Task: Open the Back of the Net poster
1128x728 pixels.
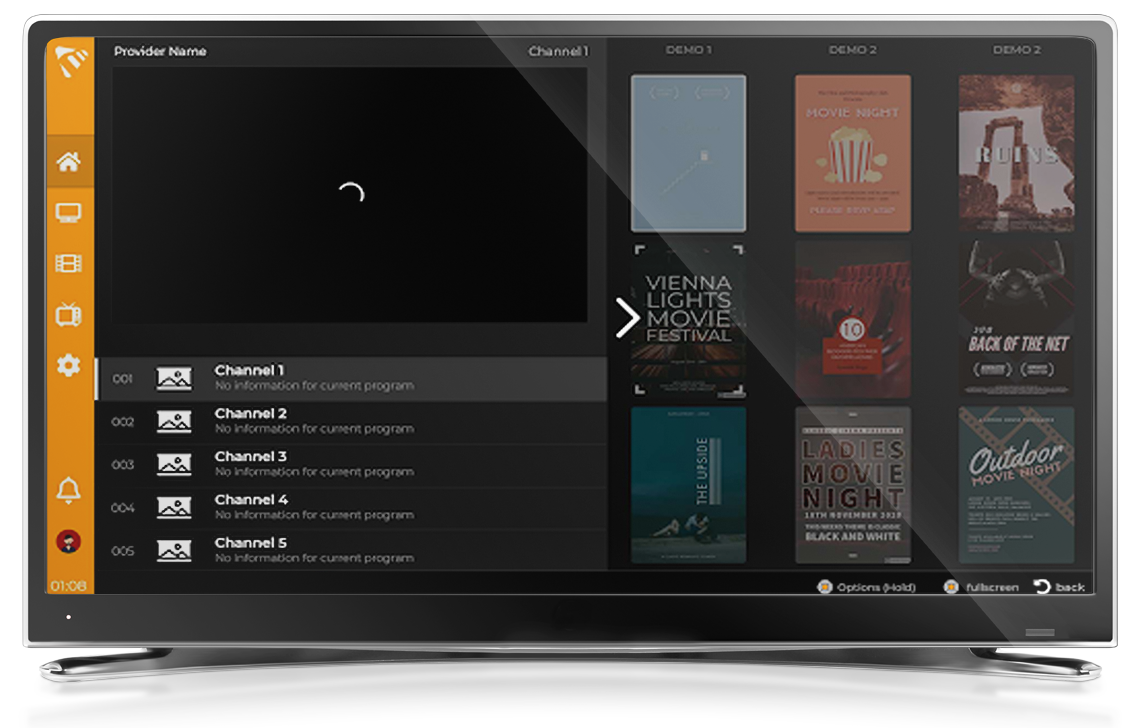Action: click(1016, 319)
